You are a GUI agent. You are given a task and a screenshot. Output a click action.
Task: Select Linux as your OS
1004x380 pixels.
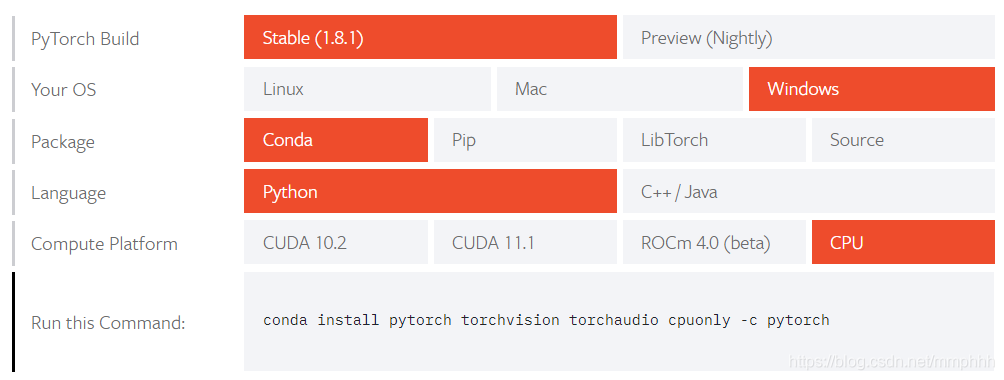coord(367,89)
